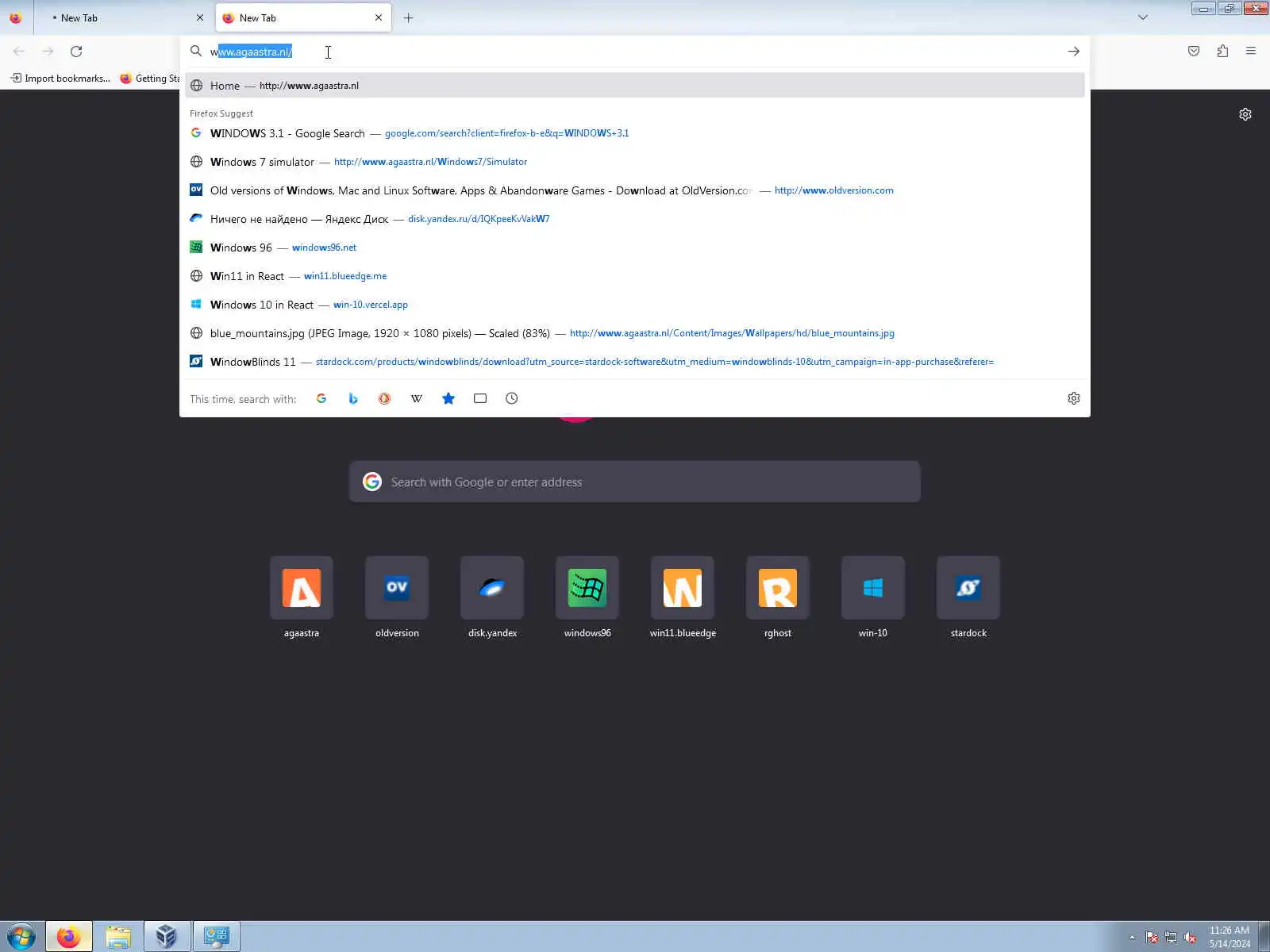The width and height of the screenshot is (1270, 952).
Task: Open a new tab with plus button
Action: click(408, 17)
